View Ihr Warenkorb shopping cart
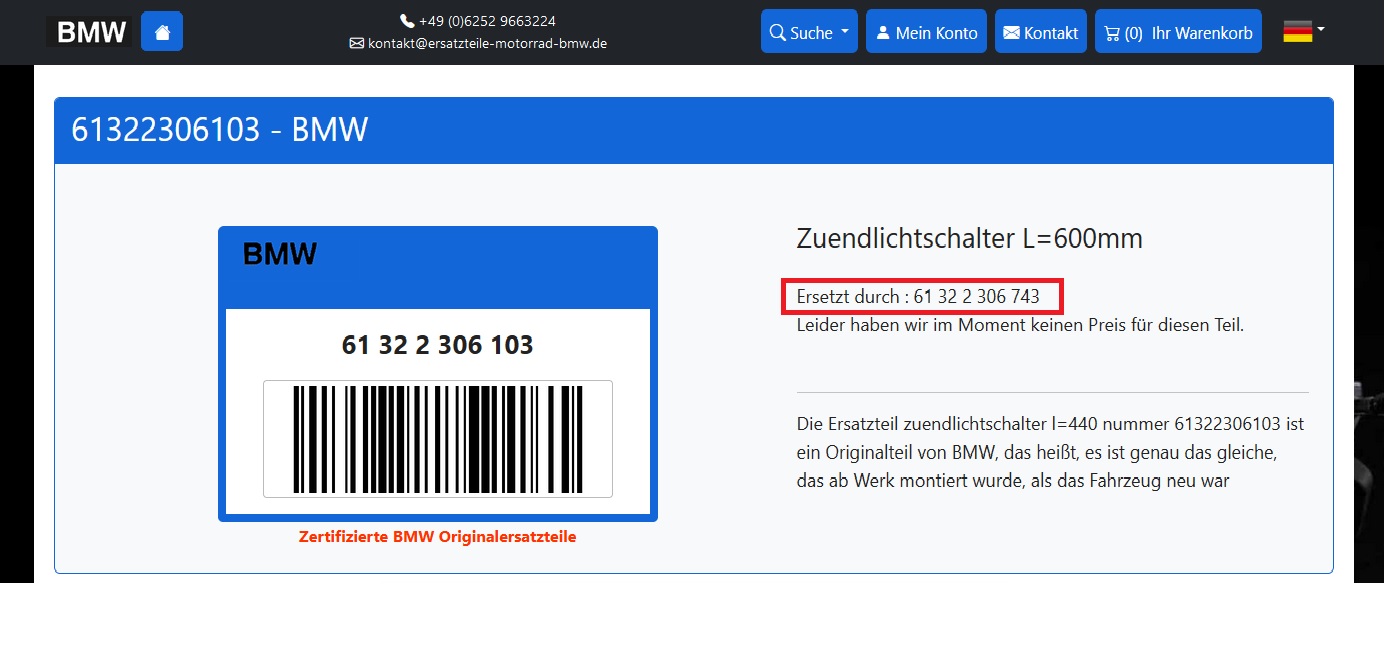This screenshot has height=646, width=1386. coord(1178,32)
